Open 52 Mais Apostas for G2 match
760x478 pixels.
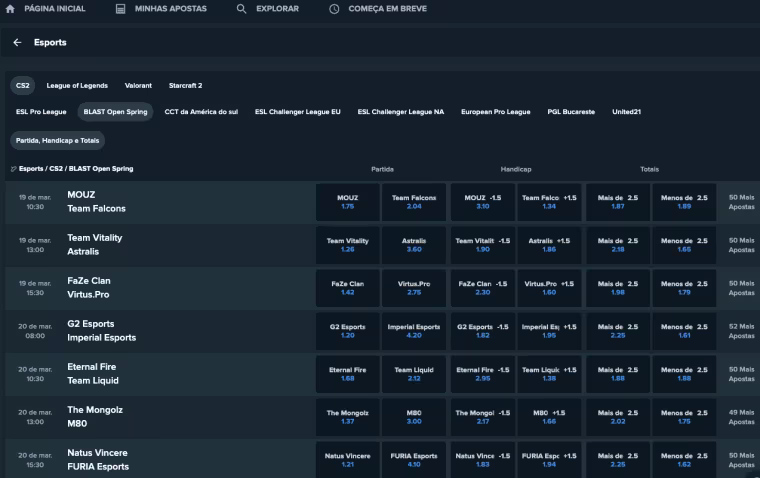pos(742,331)
